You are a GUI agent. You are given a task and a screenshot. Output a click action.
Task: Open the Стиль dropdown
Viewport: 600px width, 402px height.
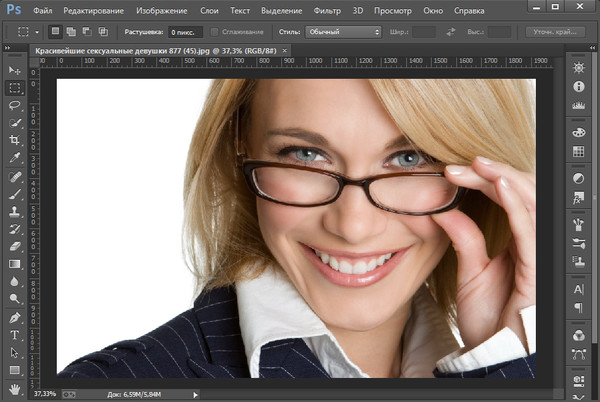click(347, 32)
